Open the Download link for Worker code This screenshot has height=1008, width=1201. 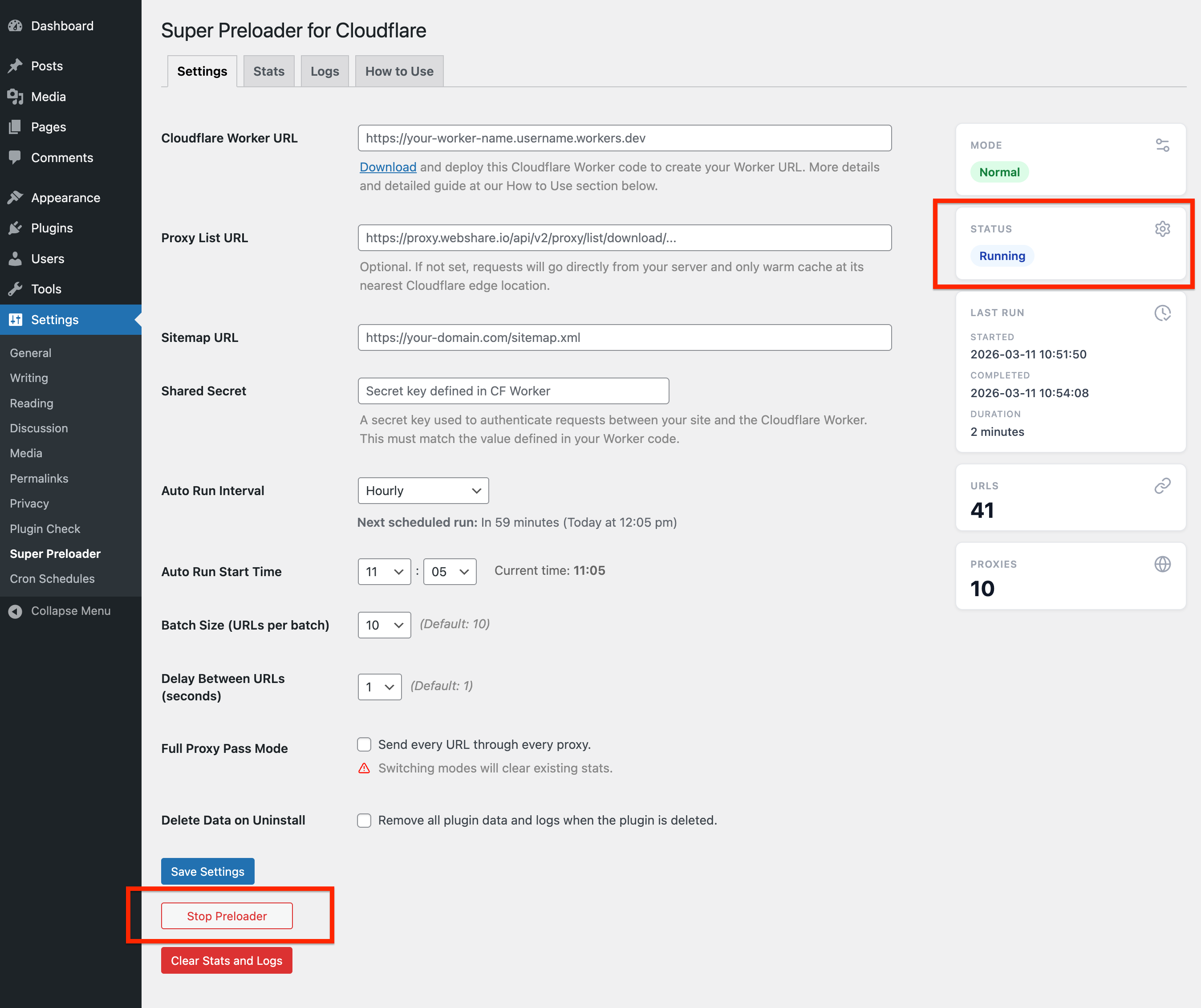click(x=388, y=167)
